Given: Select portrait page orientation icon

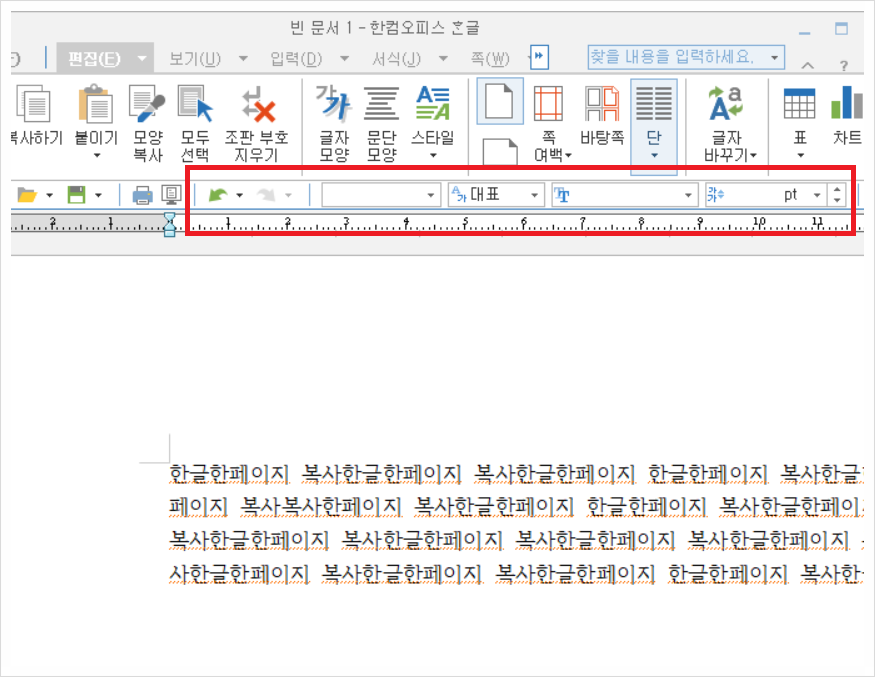Looking at the screenshot, I should [499, 102].
